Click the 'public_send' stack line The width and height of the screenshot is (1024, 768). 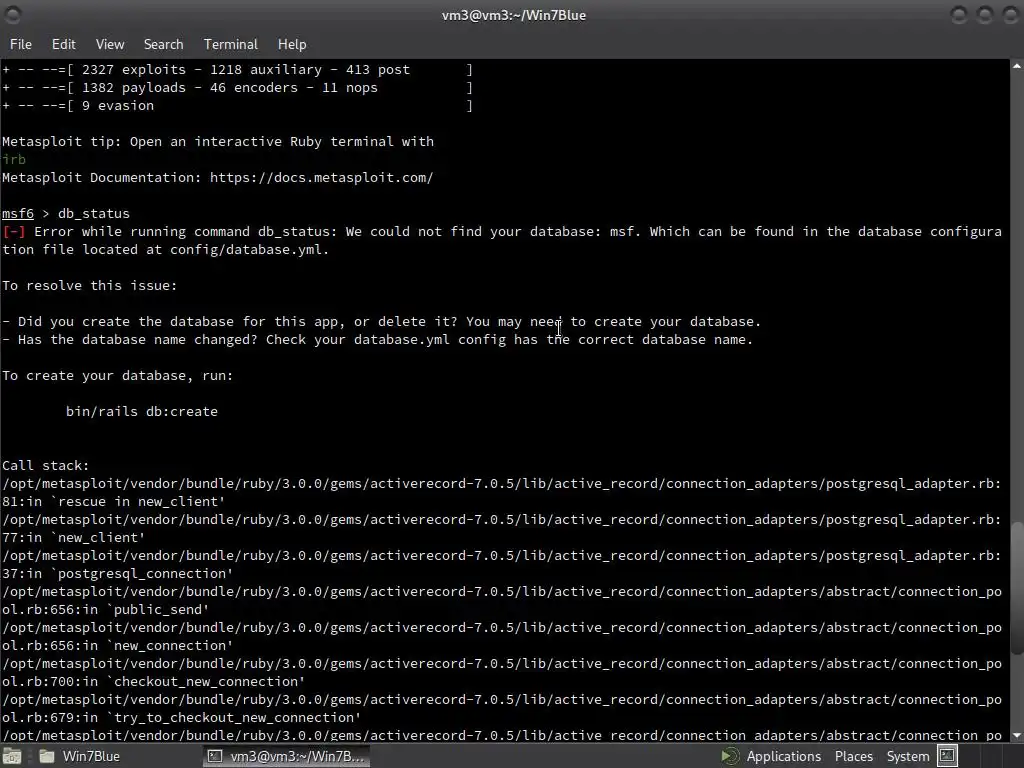coord(106,609)
